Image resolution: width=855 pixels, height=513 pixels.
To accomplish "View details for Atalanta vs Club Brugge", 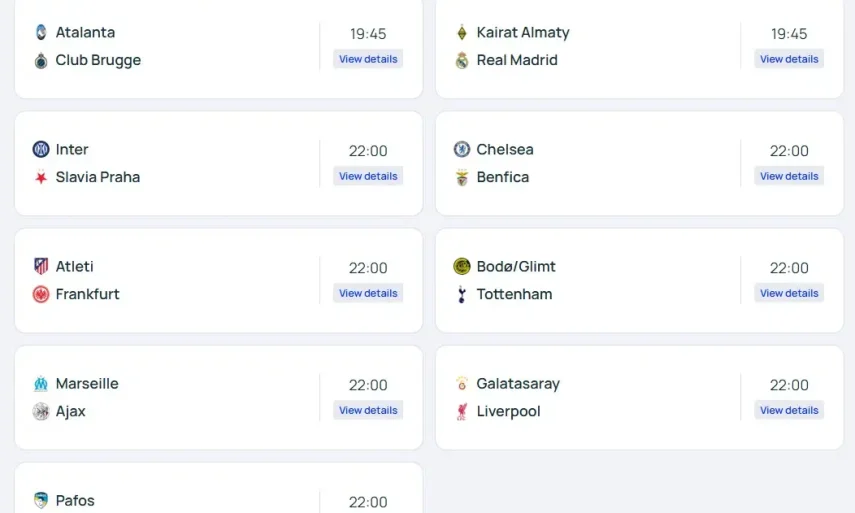I will click(x=368, y=59).
